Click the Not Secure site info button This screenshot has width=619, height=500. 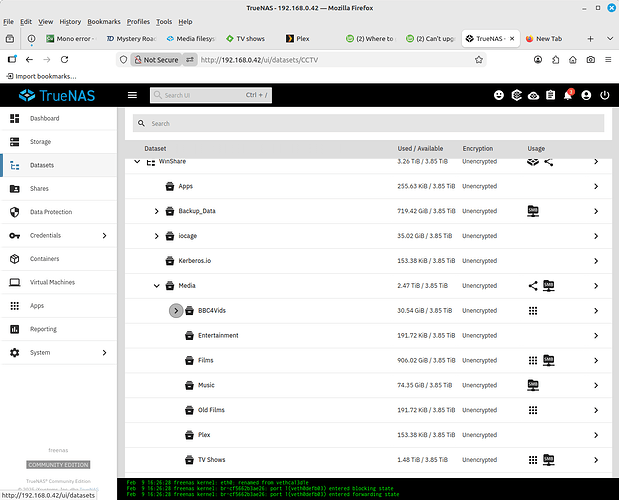point(156,60)
